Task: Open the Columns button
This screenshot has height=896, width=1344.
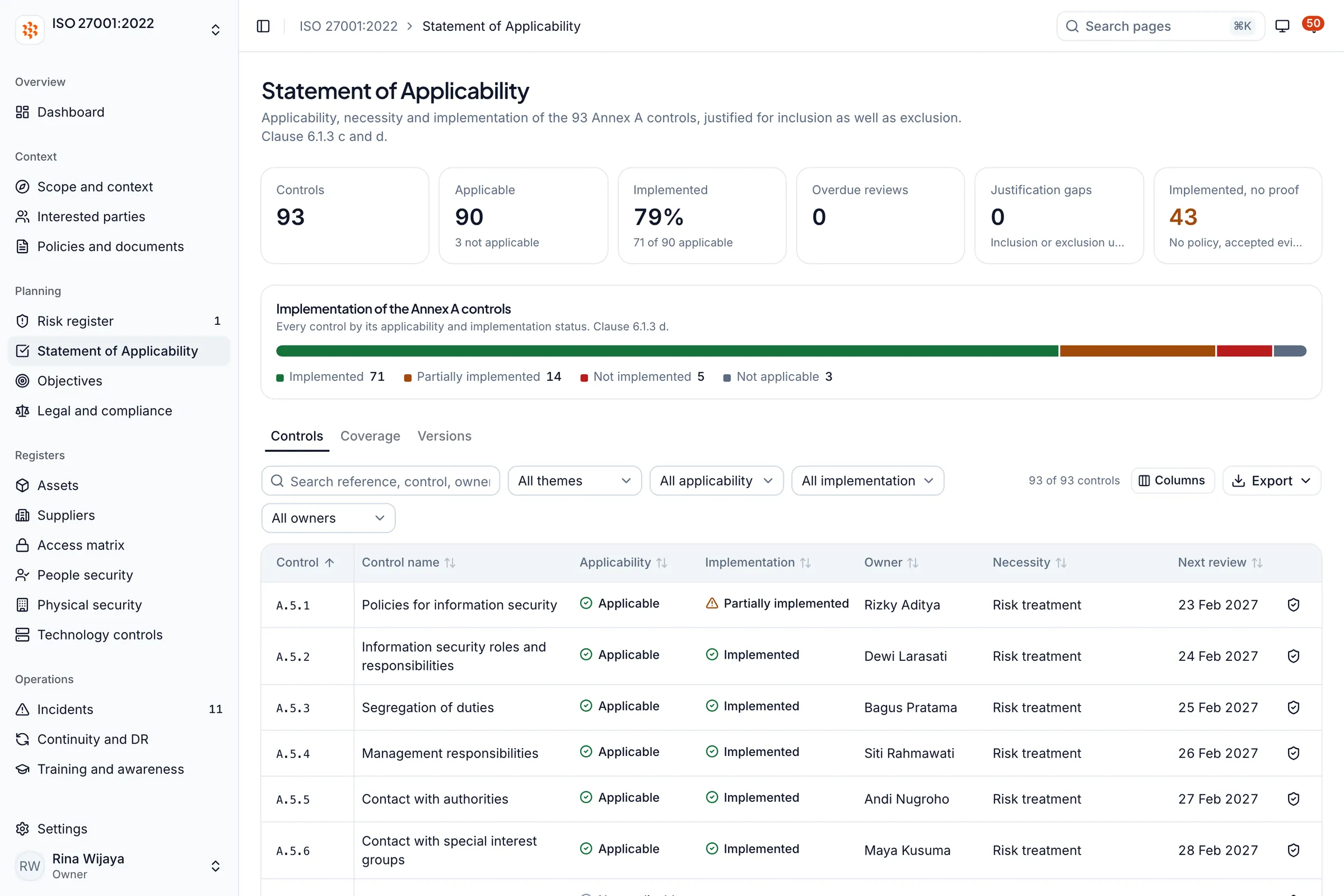Action: (1172, 480)
